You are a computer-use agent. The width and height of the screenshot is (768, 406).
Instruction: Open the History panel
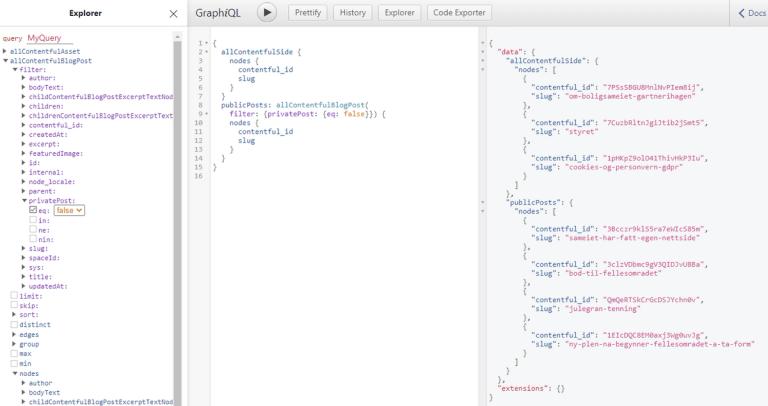[353, 13]
